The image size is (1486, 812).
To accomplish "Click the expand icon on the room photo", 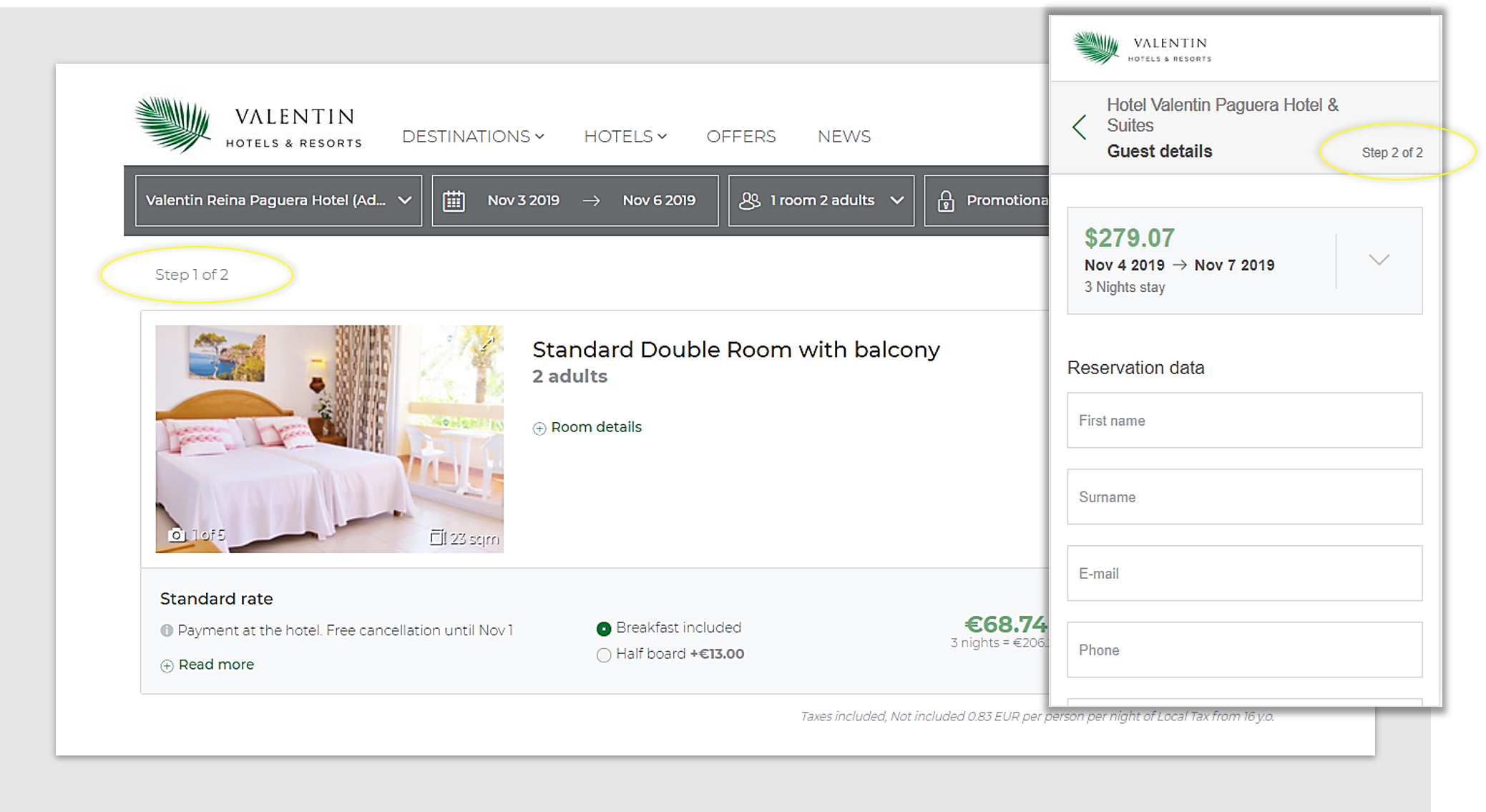I will coord(487,343).
